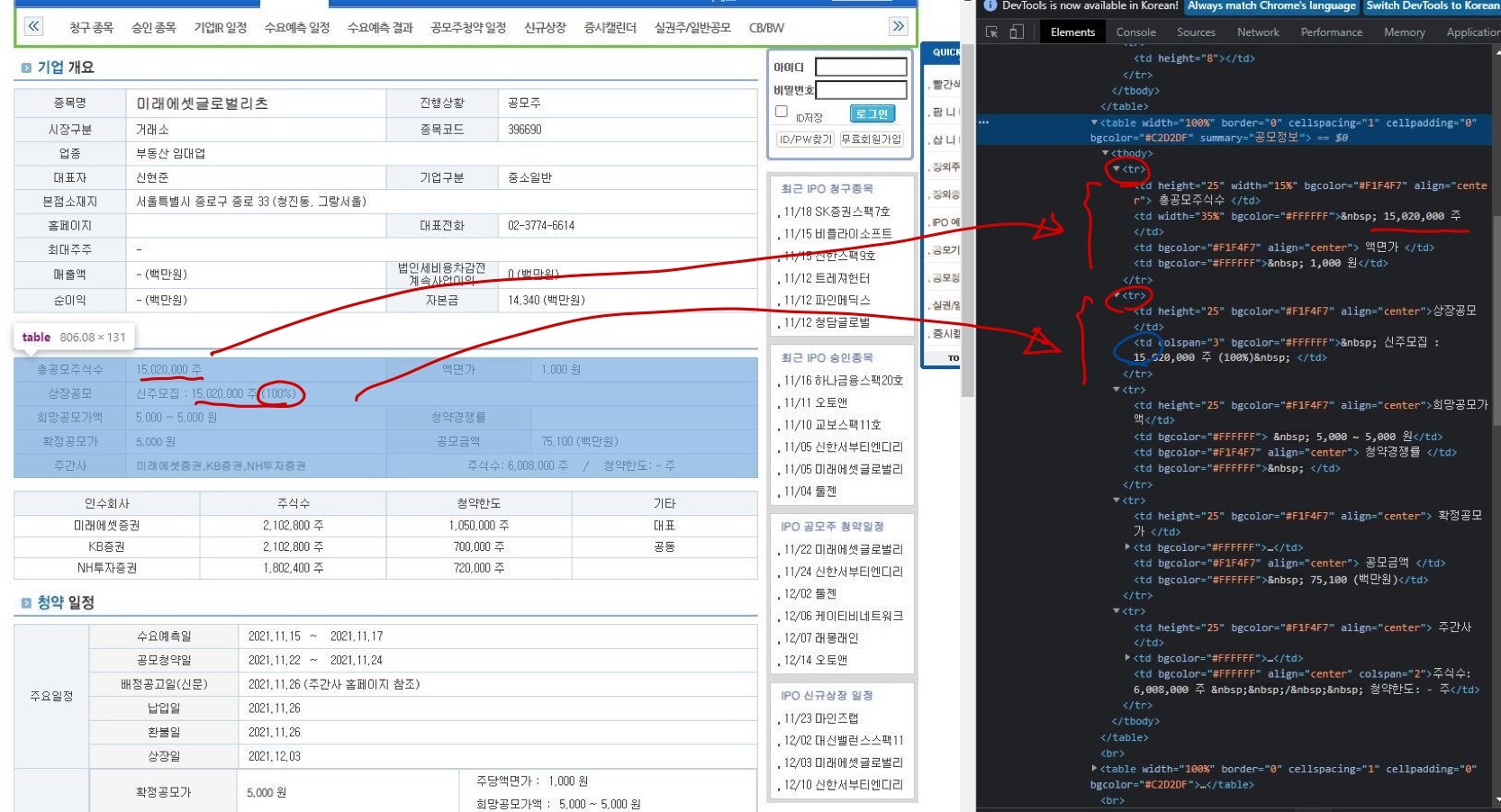Screen dimensions: 1501x812
Task: Click the previous menu double-arrow icon
Action: pos(33,26)
